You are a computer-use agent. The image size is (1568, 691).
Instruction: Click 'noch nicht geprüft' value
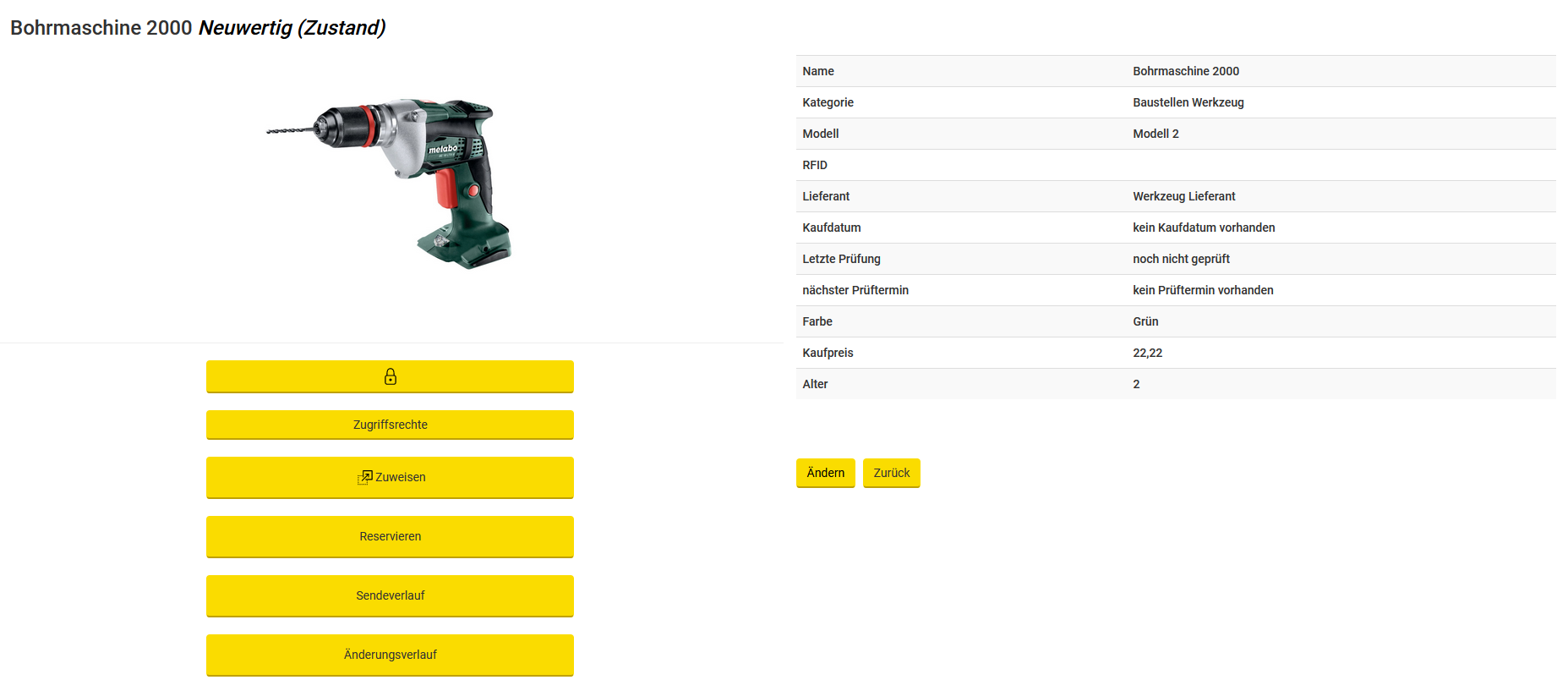[1181, 259]
